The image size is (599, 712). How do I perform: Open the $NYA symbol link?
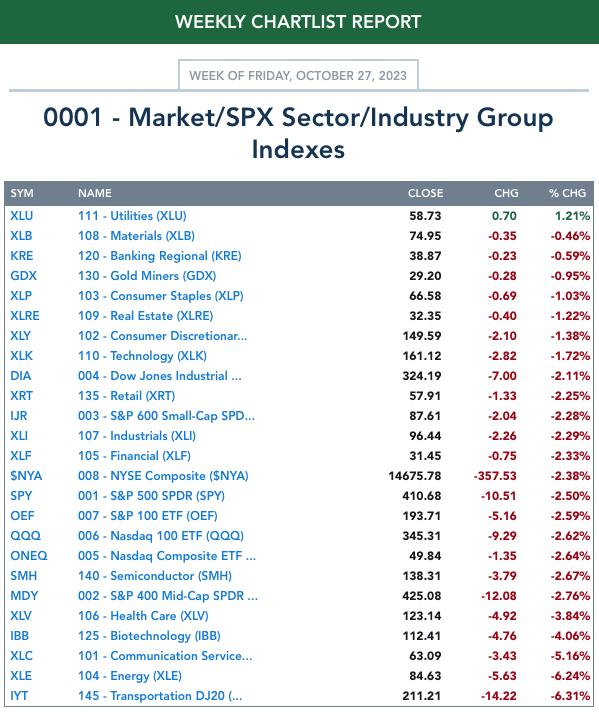[x=26, y=475]
